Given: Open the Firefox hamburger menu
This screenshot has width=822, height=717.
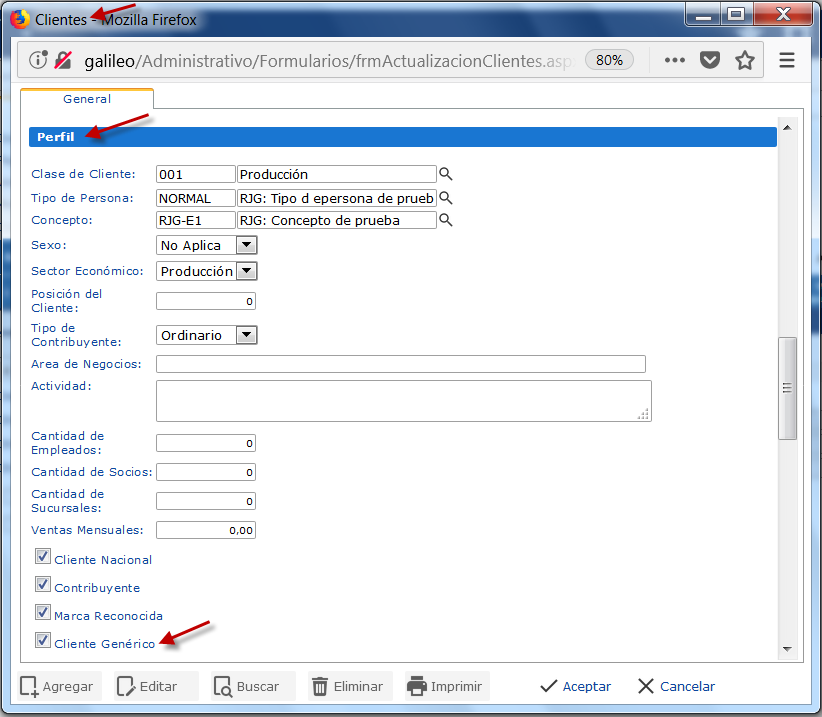Looking at the screenshot, I should [x=787, y=60].
